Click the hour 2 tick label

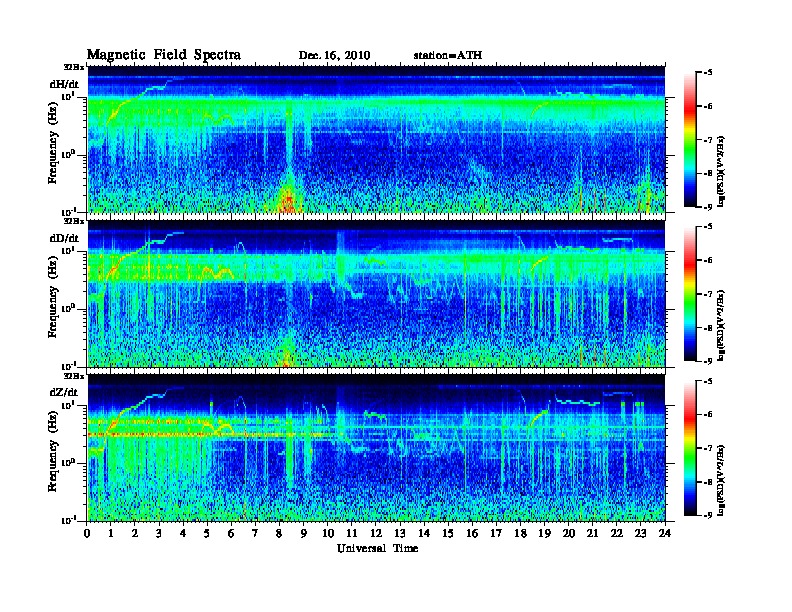click(135, 533)
